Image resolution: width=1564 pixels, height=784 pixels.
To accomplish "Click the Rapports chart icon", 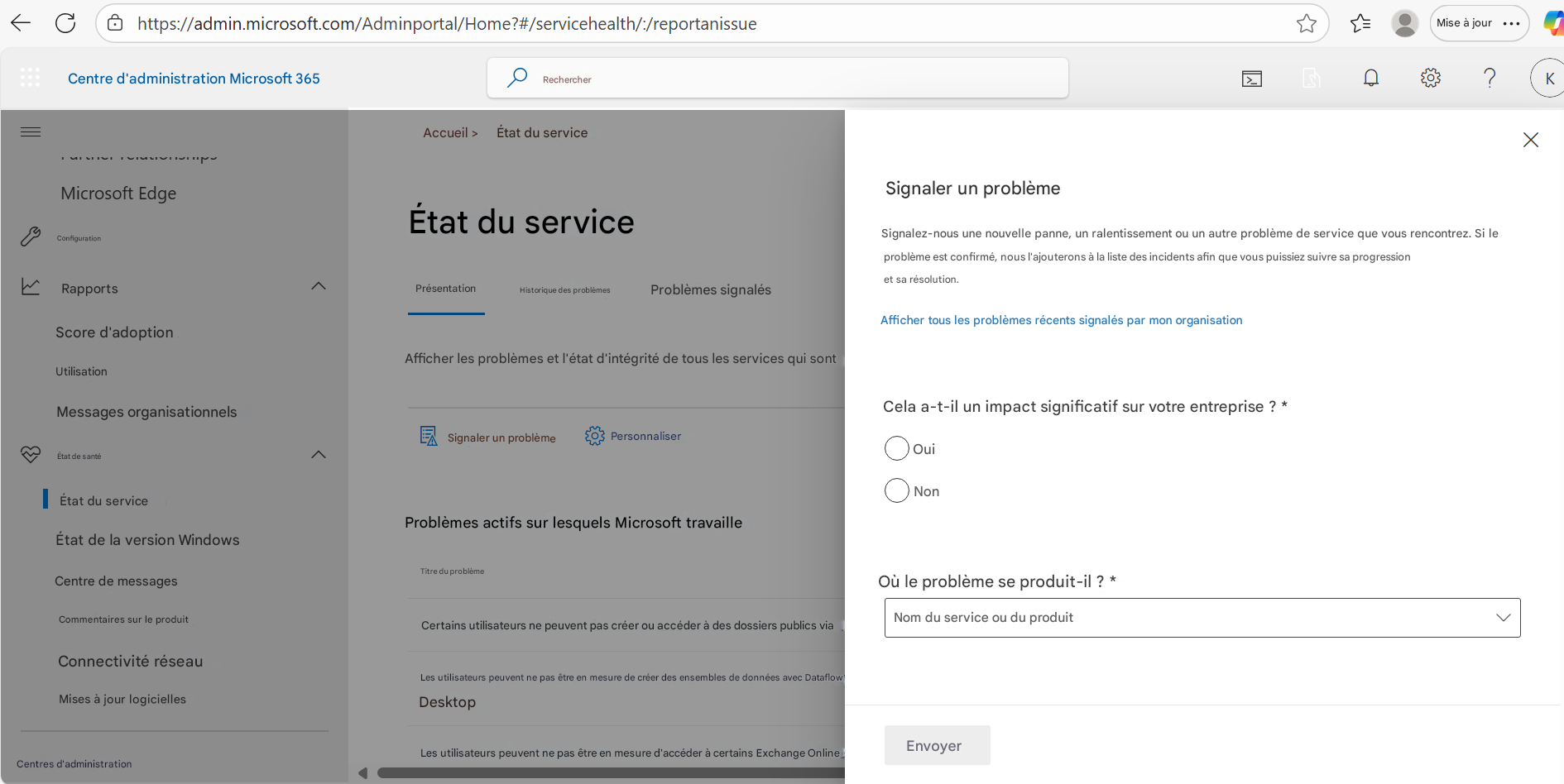I will [31, 286].
